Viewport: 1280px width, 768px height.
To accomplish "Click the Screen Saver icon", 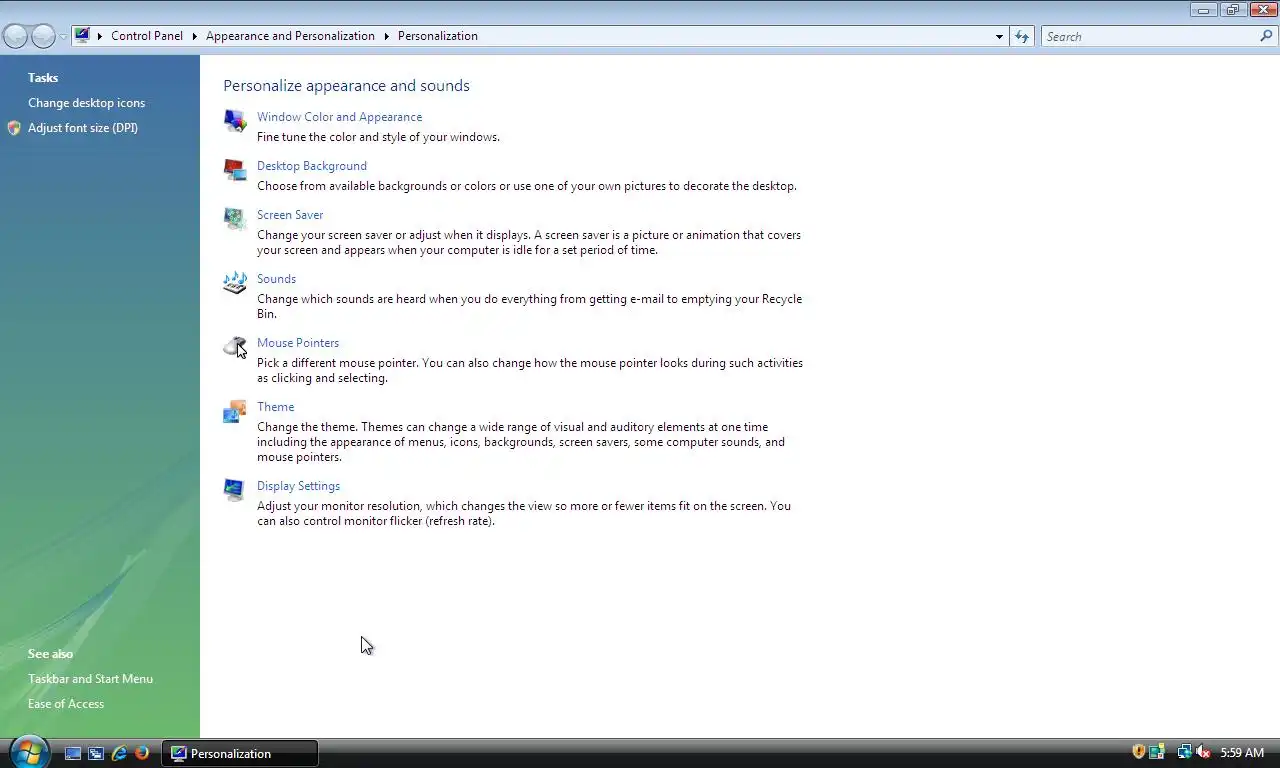I will pos(235,219).
